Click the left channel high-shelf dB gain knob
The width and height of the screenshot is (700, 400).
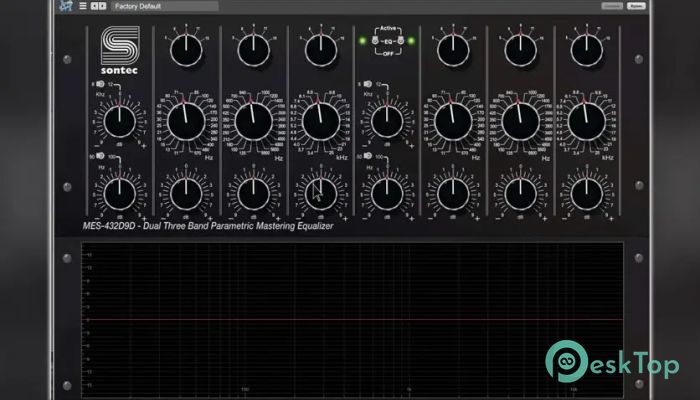(x=119, y=122)
